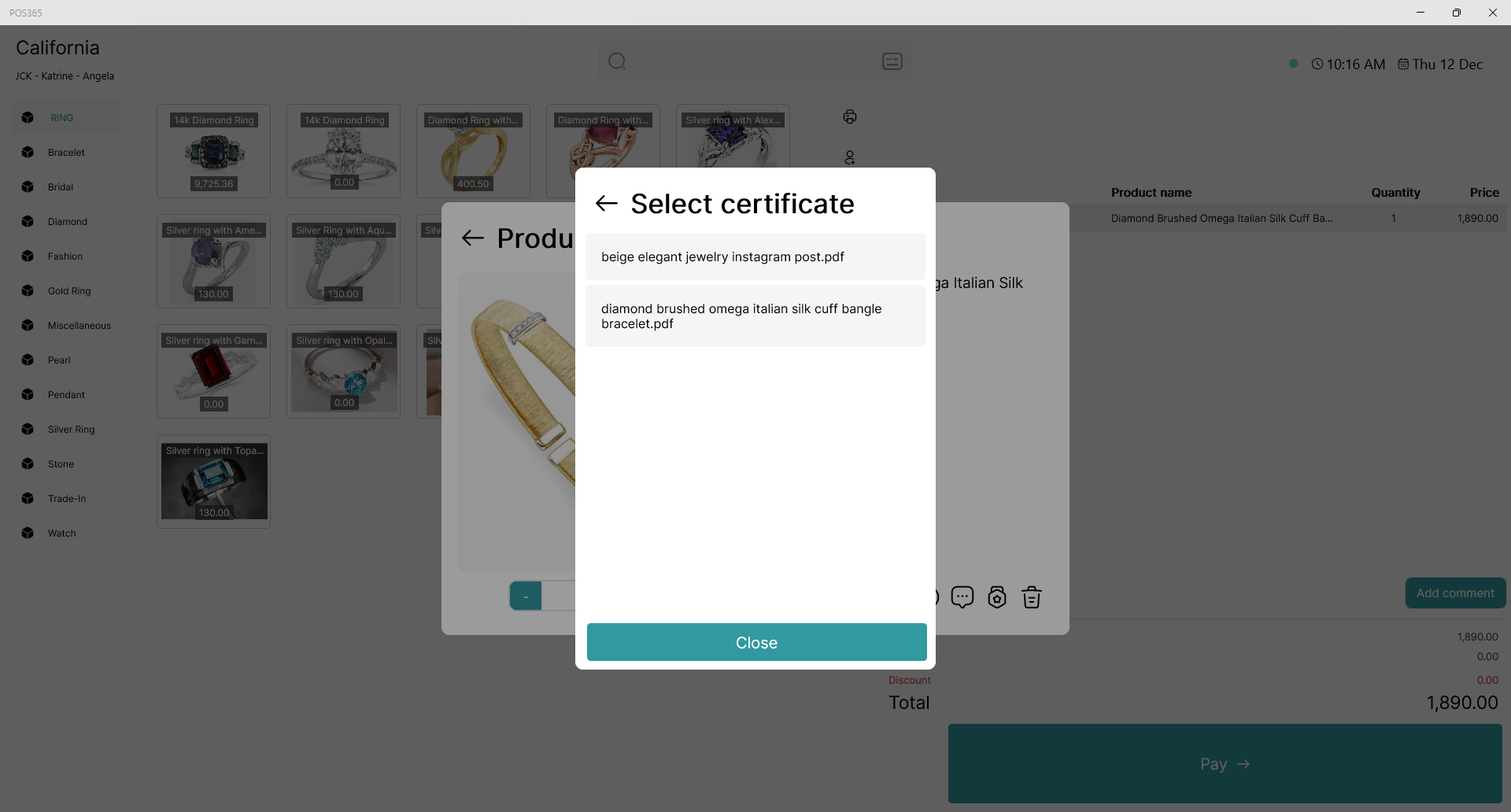Select 14k Diamond Ring priced 9,725.36

[213, 151]
